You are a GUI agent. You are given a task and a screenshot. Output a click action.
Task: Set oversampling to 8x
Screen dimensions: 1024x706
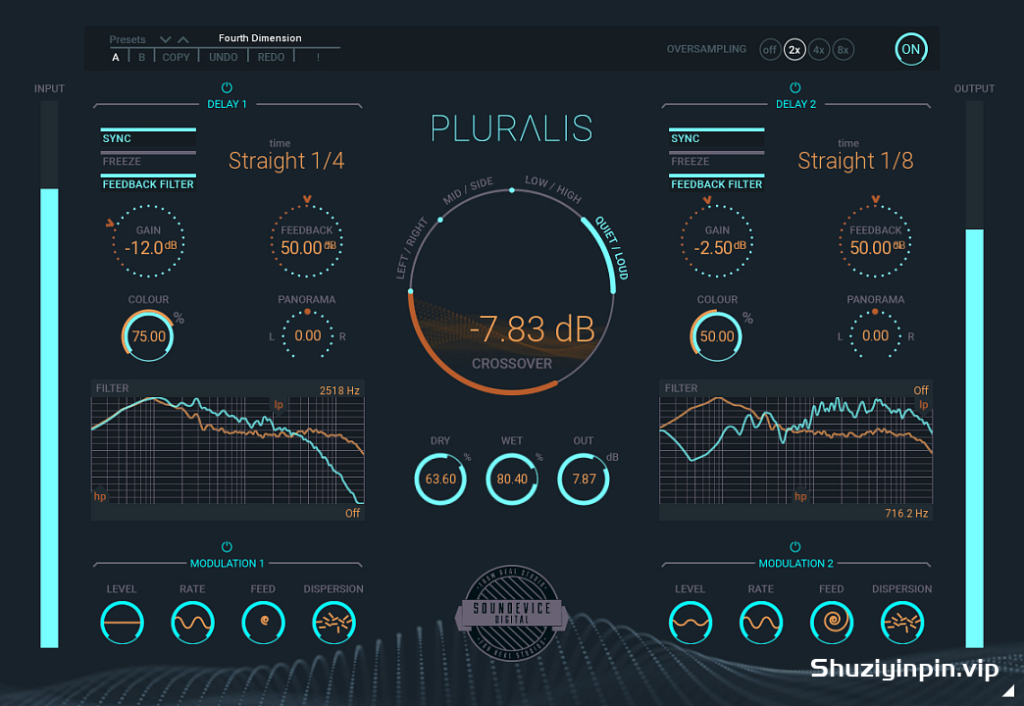click(x=843, y=50)
